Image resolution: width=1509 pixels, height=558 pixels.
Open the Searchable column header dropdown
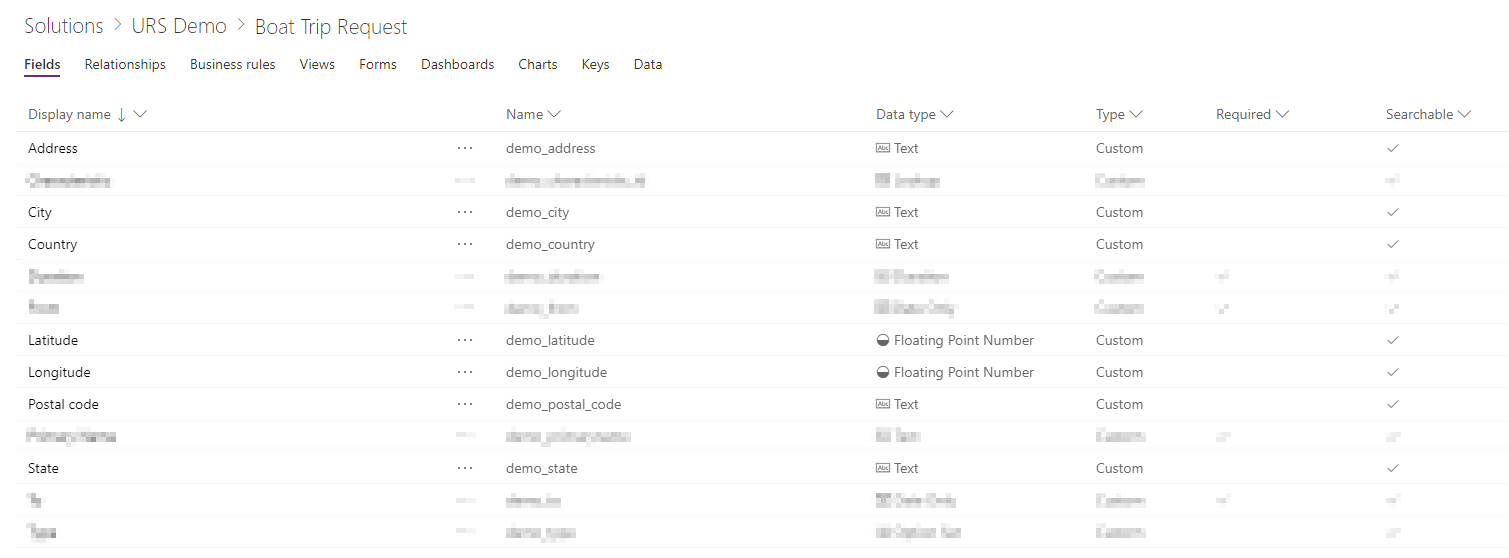[1465, 114]
